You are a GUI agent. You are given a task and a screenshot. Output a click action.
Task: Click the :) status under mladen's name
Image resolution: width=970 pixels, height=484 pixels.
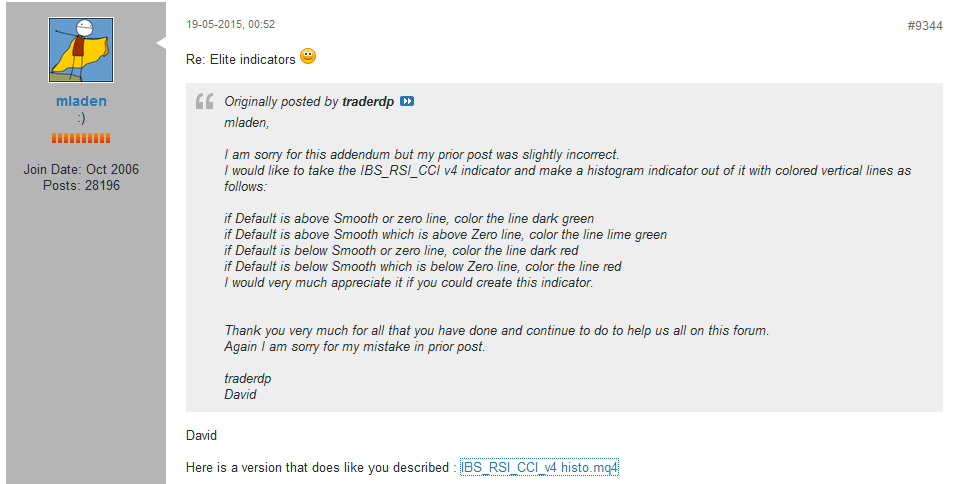point(81,118)
